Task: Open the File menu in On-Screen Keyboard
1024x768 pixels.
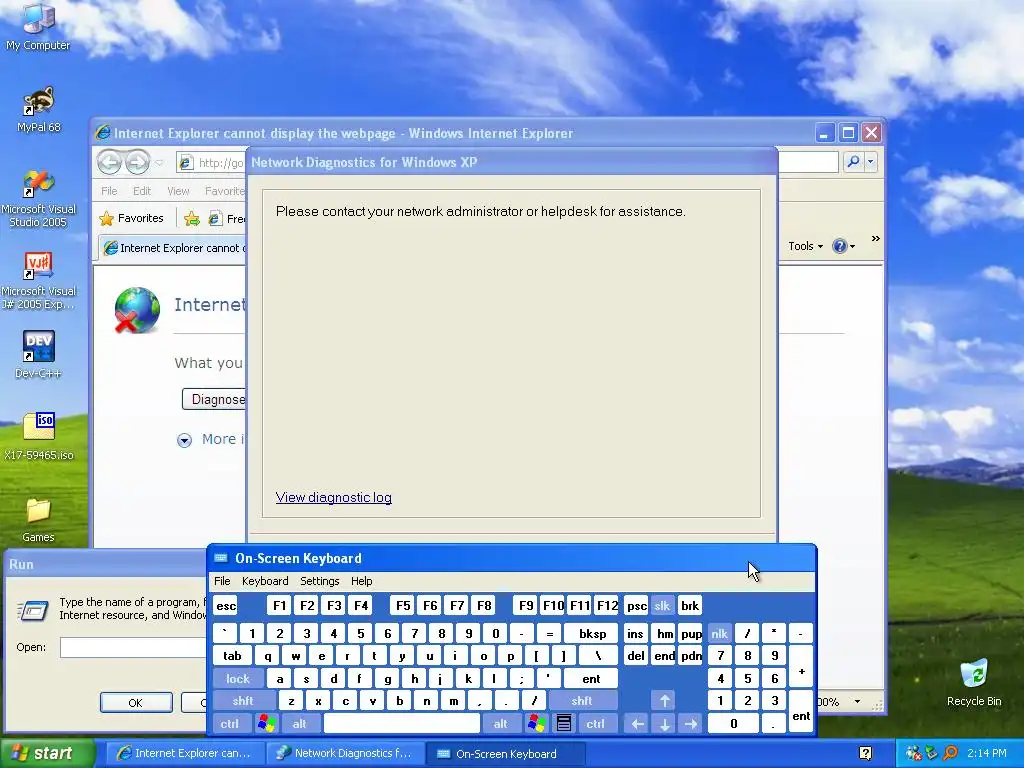Action: pyautogui.click(x=222, y=581)
